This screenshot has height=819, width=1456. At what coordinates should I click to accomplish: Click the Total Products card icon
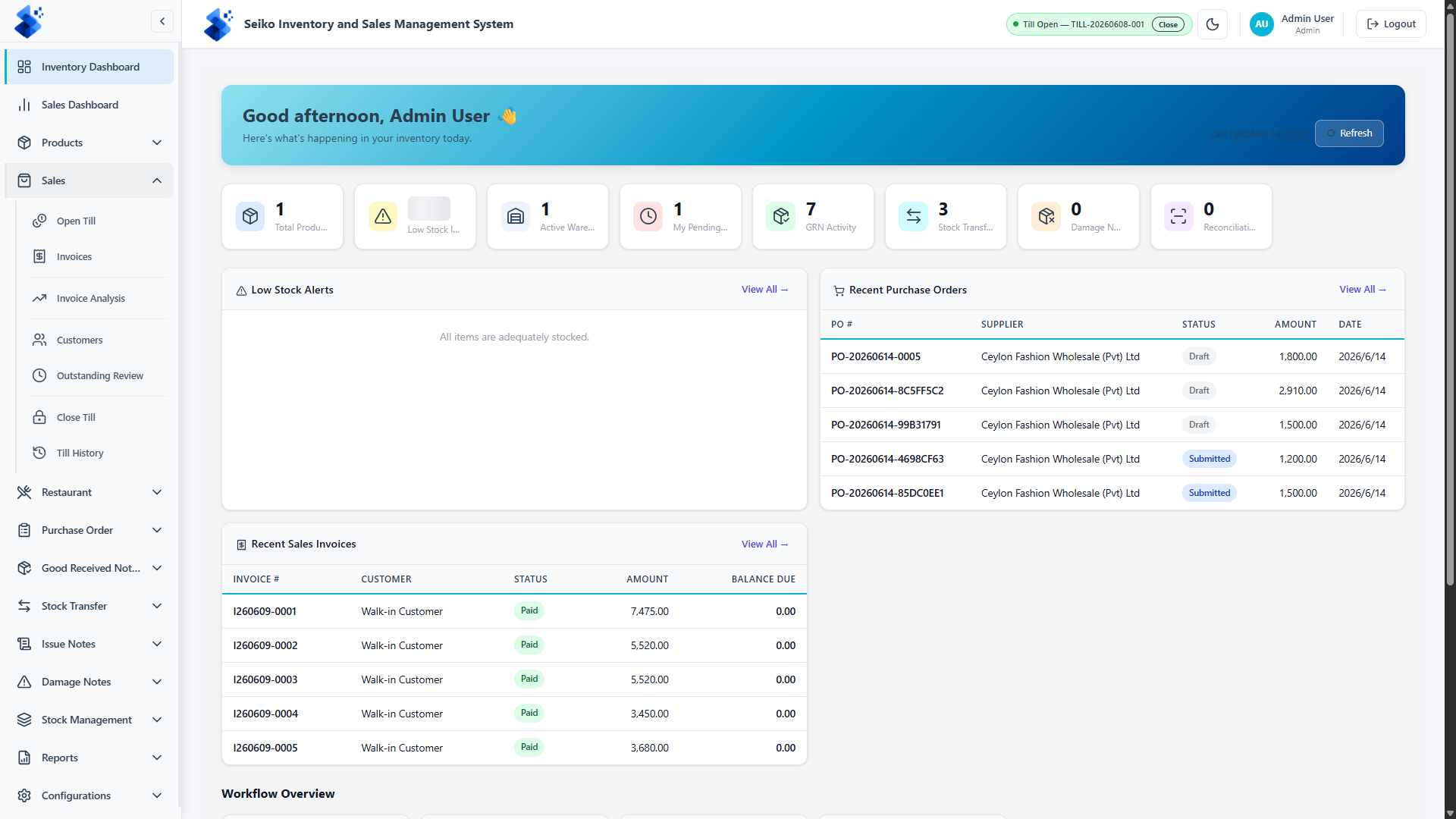[250, 217]
